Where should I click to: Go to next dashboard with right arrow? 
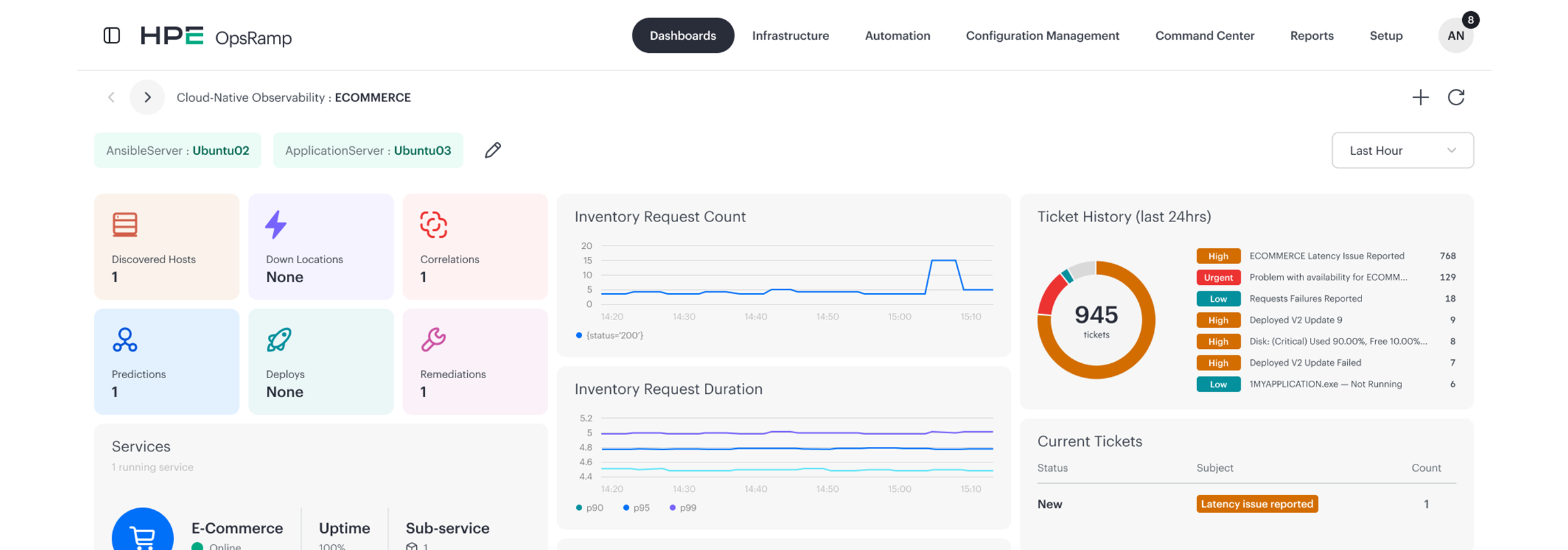tap(147, 97)
